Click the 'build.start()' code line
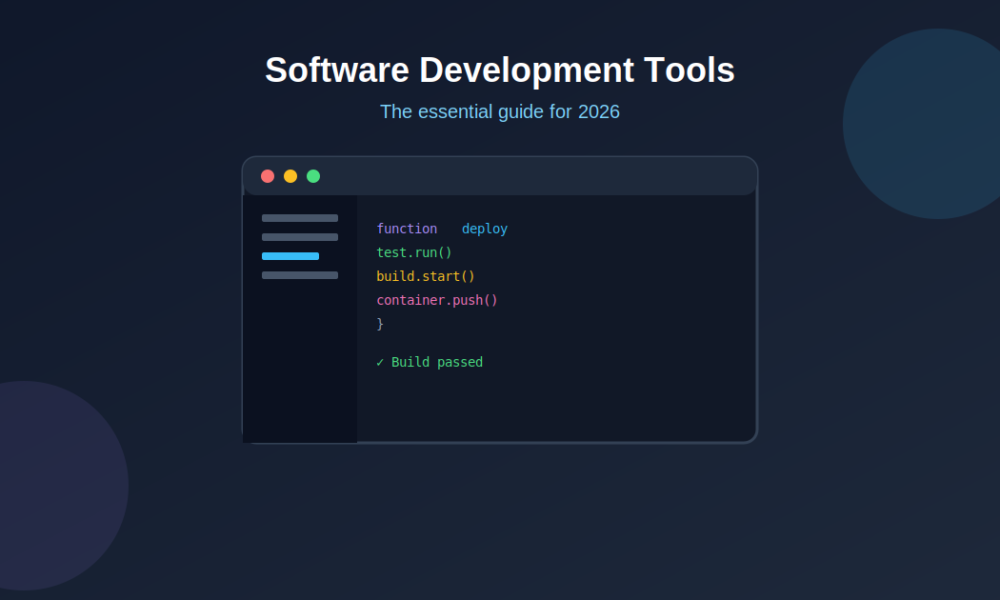The height and width of the screenshot is (600, 1000). (x=425, y=276)
